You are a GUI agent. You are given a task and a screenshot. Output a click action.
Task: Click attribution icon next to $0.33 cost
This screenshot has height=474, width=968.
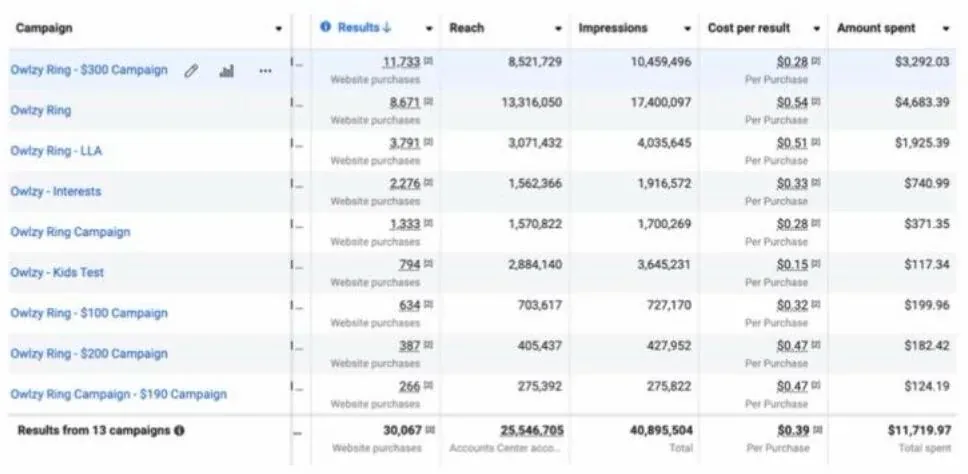point(816,183)
